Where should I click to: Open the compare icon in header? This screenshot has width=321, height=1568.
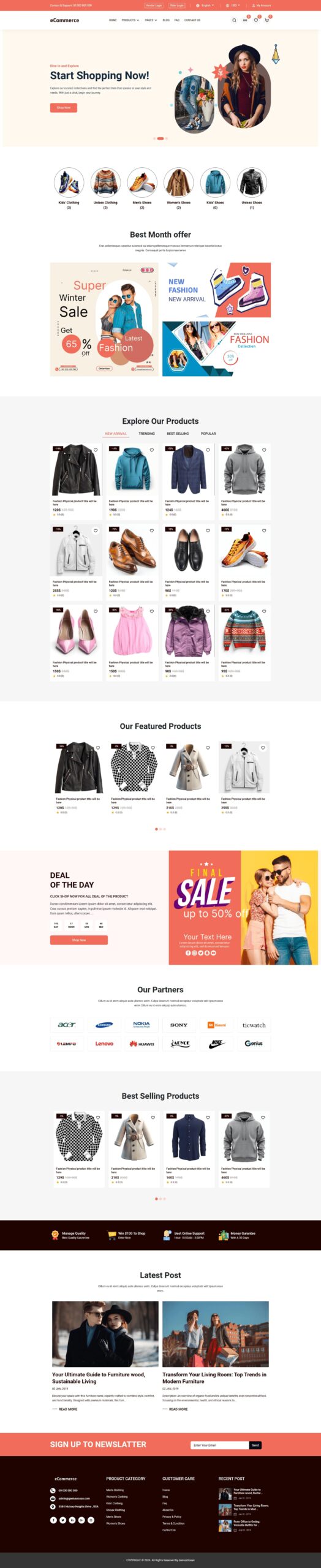click(x=245, y=20)
